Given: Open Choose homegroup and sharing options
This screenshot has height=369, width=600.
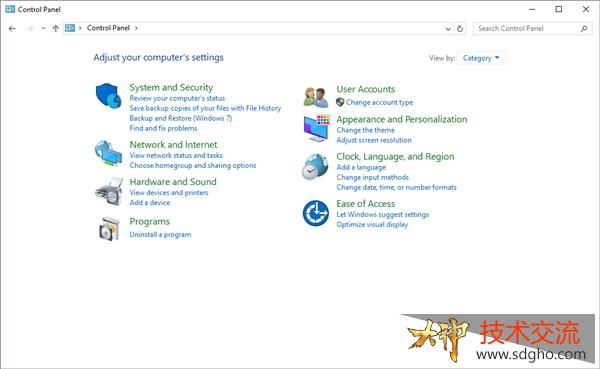Looking at the screenshot, I should coord(193,165).
